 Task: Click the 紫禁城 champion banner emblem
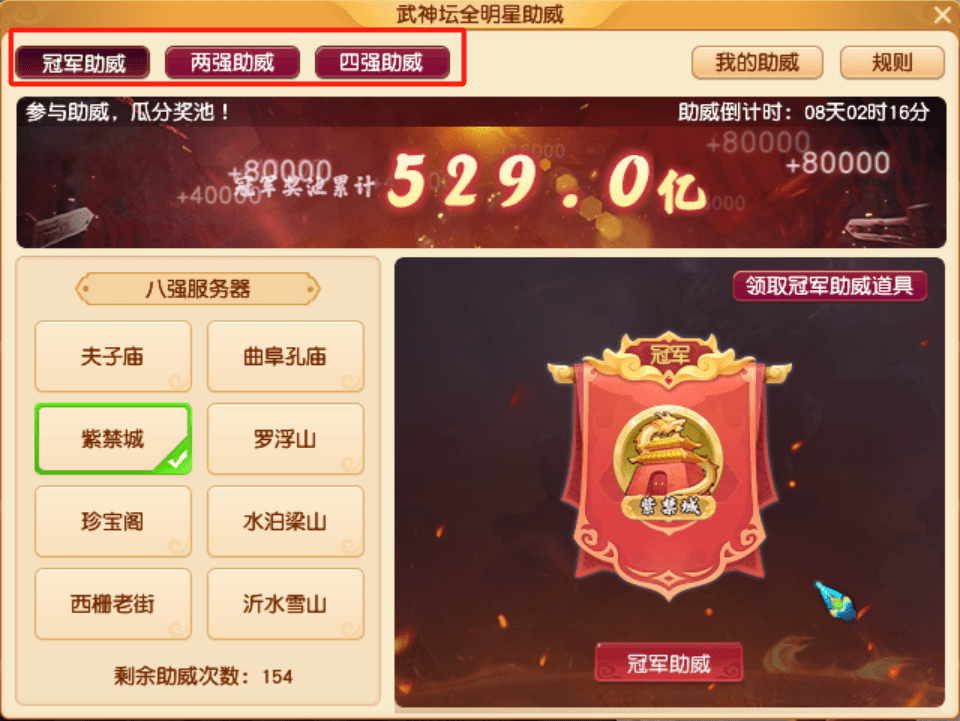pyautogui.click(x=668, y=463)
